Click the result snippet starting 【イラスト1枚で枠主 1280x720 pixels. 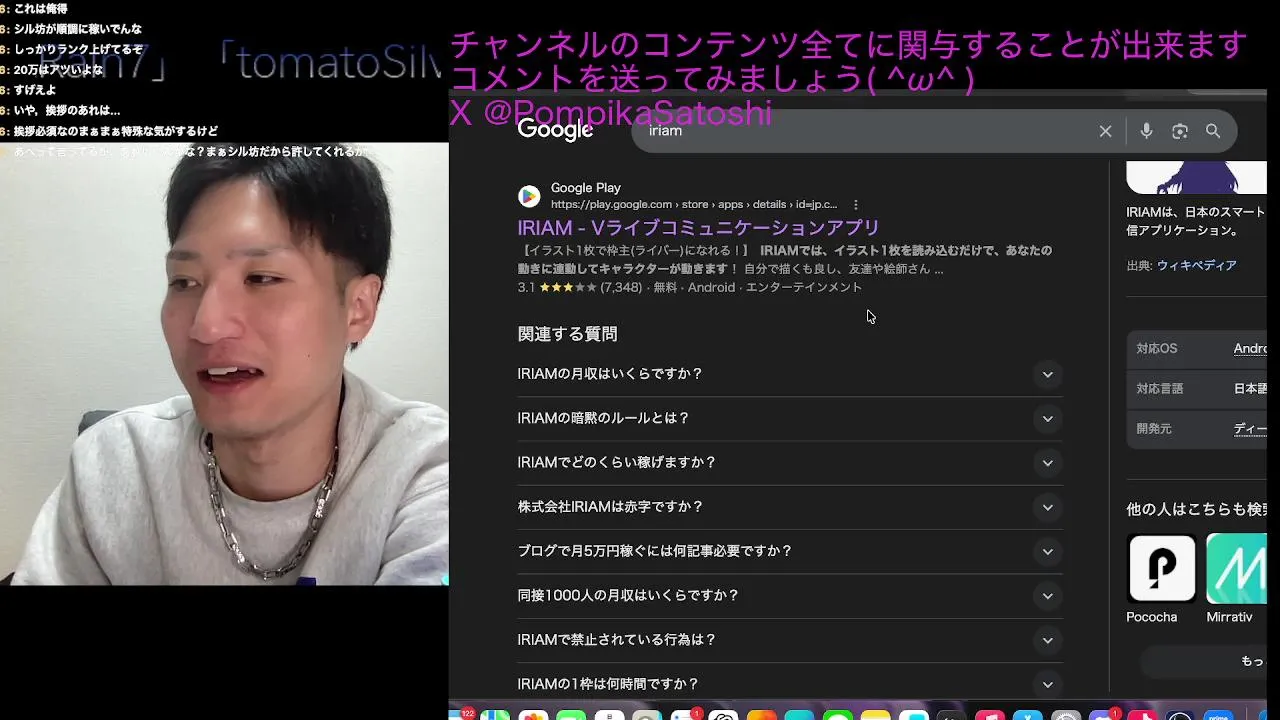pos(784,259)
